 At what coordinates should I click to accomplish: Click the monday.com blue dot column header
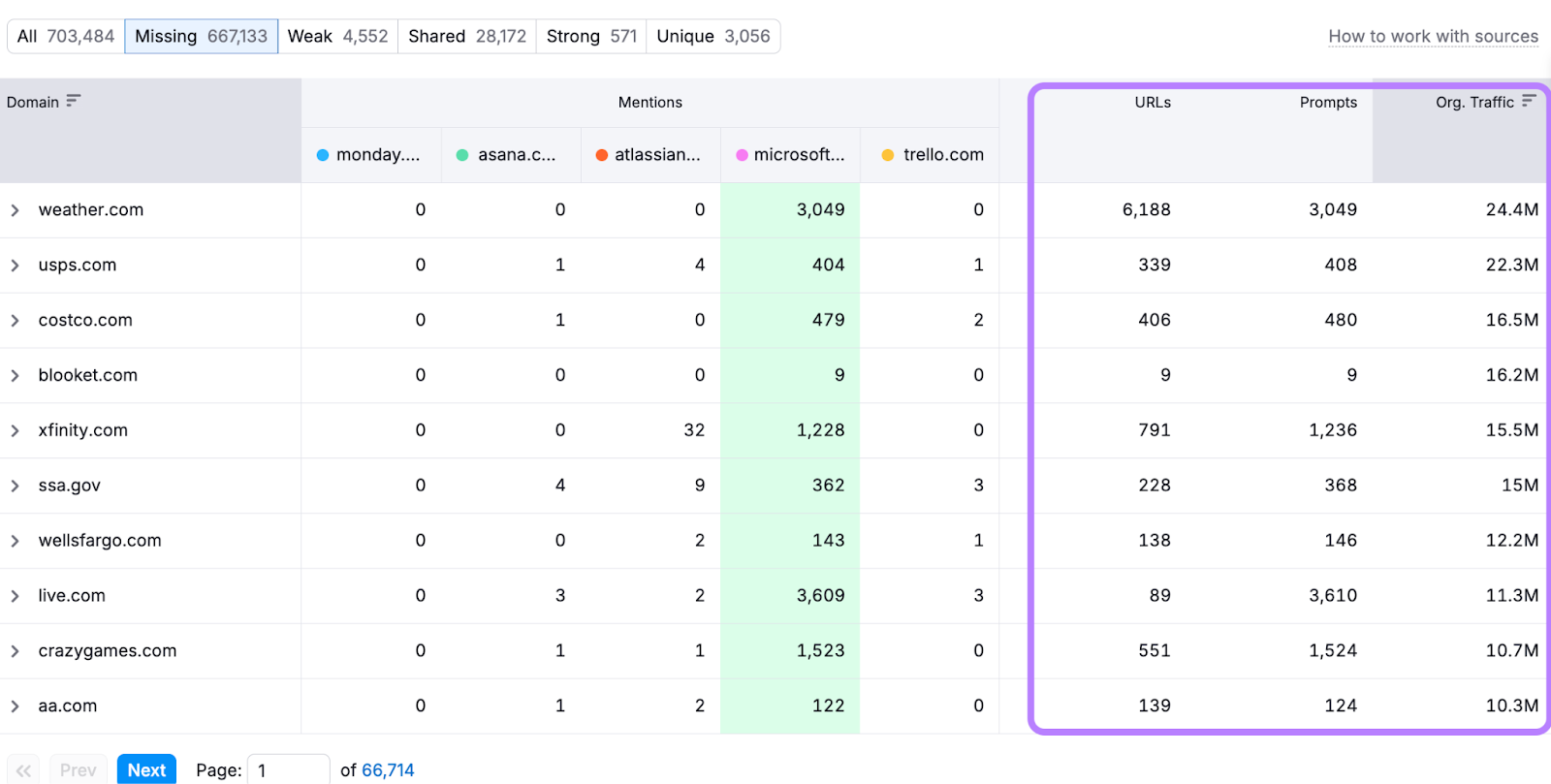coord(371,155)
